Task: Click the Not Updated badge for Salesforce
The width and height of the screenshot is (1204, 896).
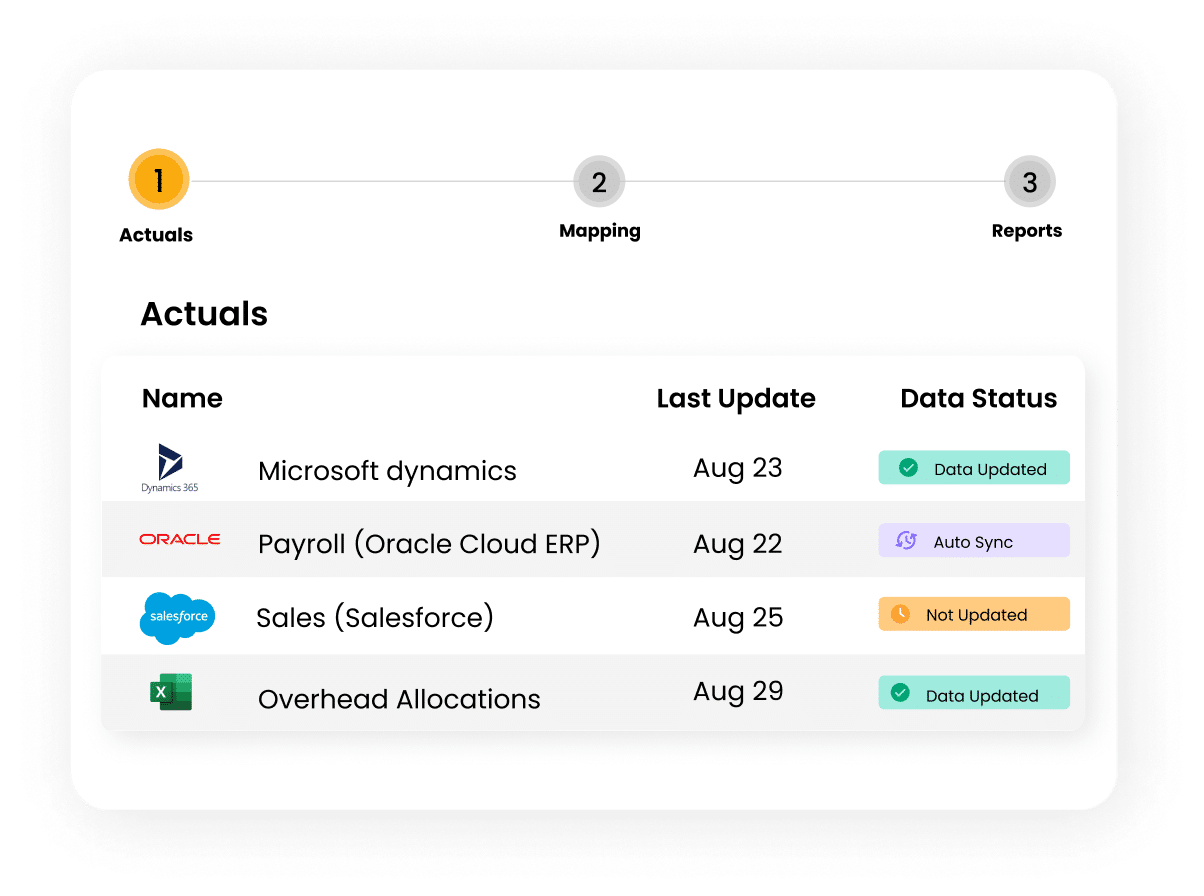Action: pos(974,614)
